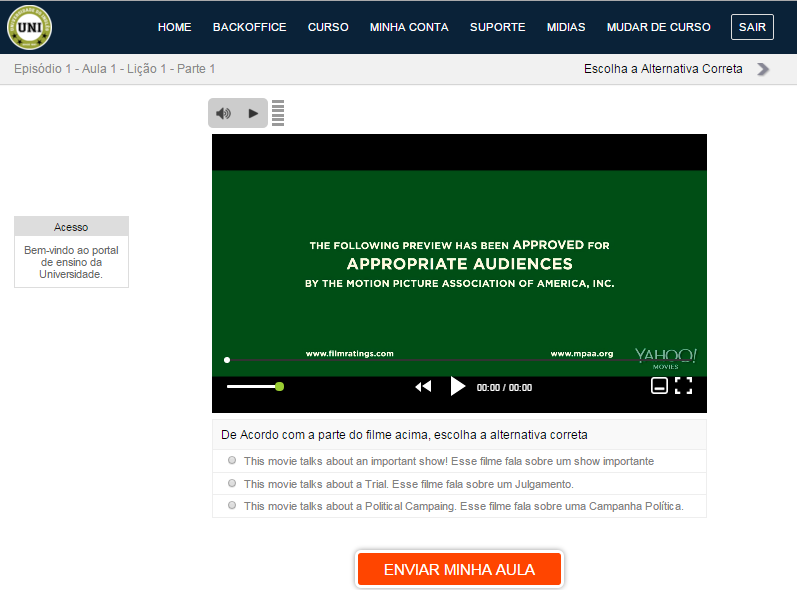Open the CURSO menu
This screenshot has width=797, height=590.
click(328, 27)
